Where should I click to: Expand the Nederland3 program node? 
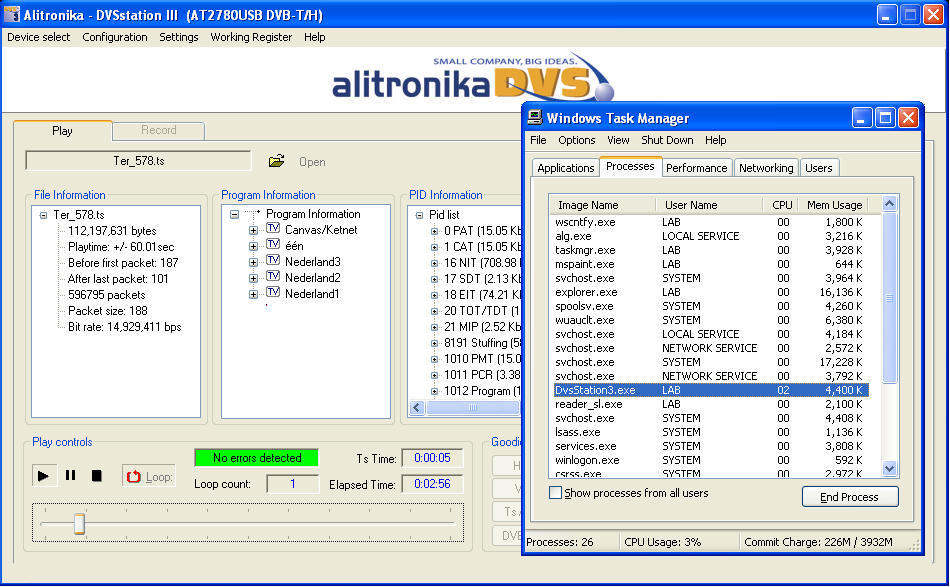pyautogui.click(x=253, y=262)
